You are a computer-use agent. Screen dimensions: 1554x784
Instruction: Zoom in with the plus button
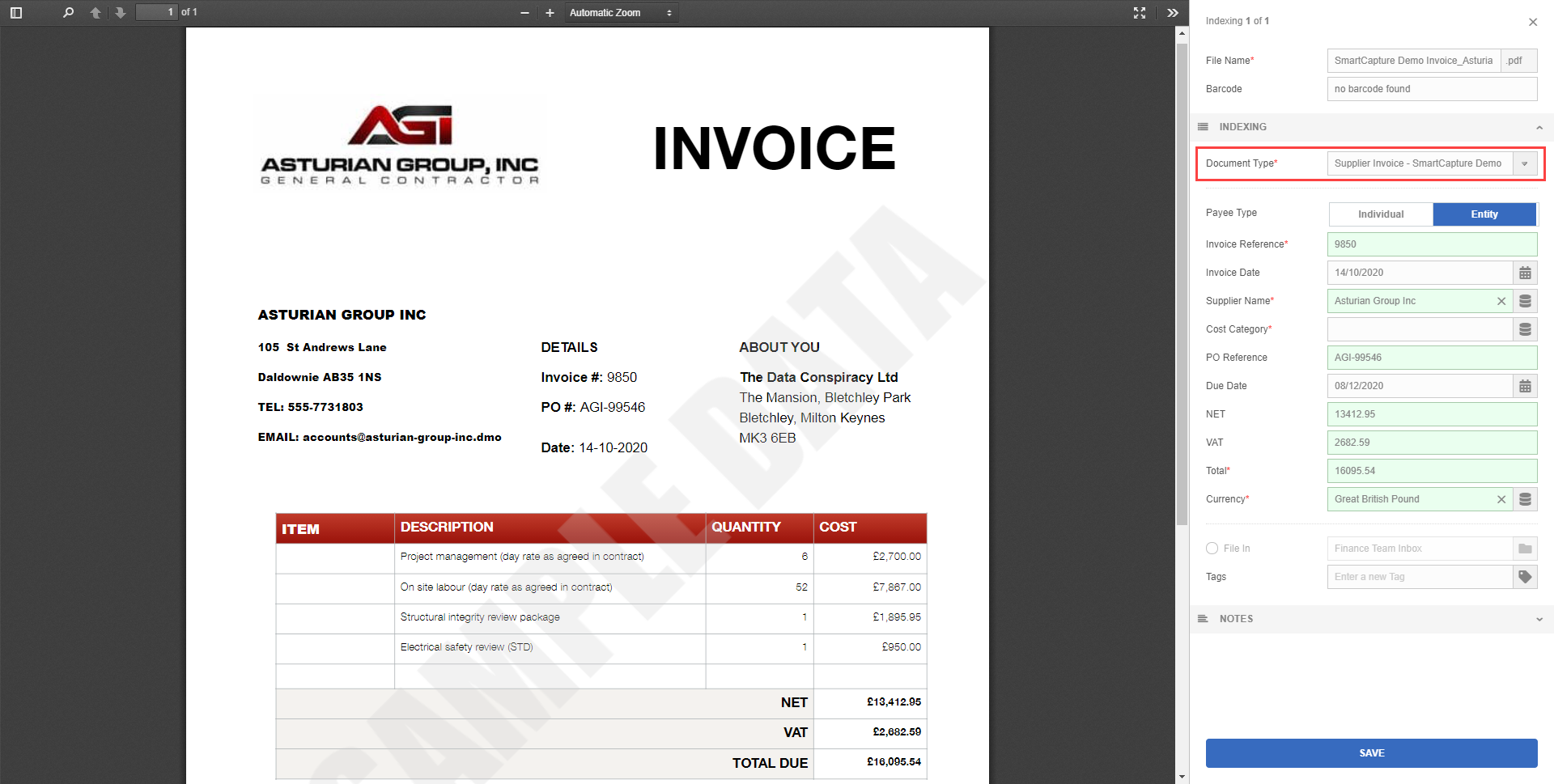coord(550,12)
